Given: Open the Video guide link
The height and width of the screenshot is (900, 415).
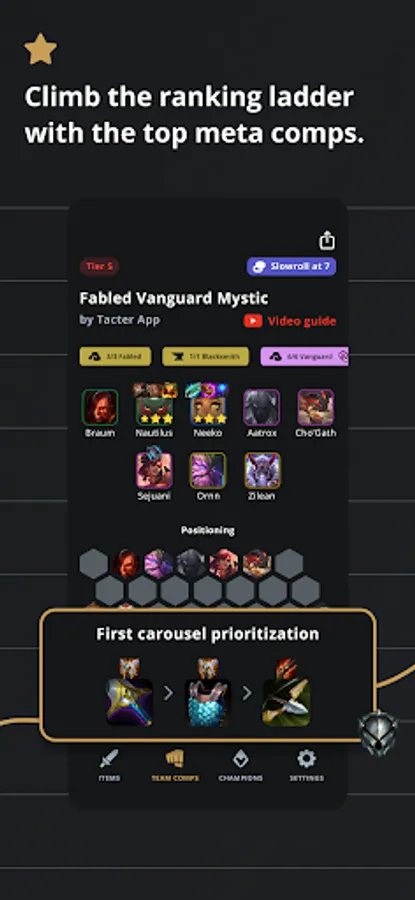Looking at the screenshot, I should pyautogui.click(x=290, y=321).
